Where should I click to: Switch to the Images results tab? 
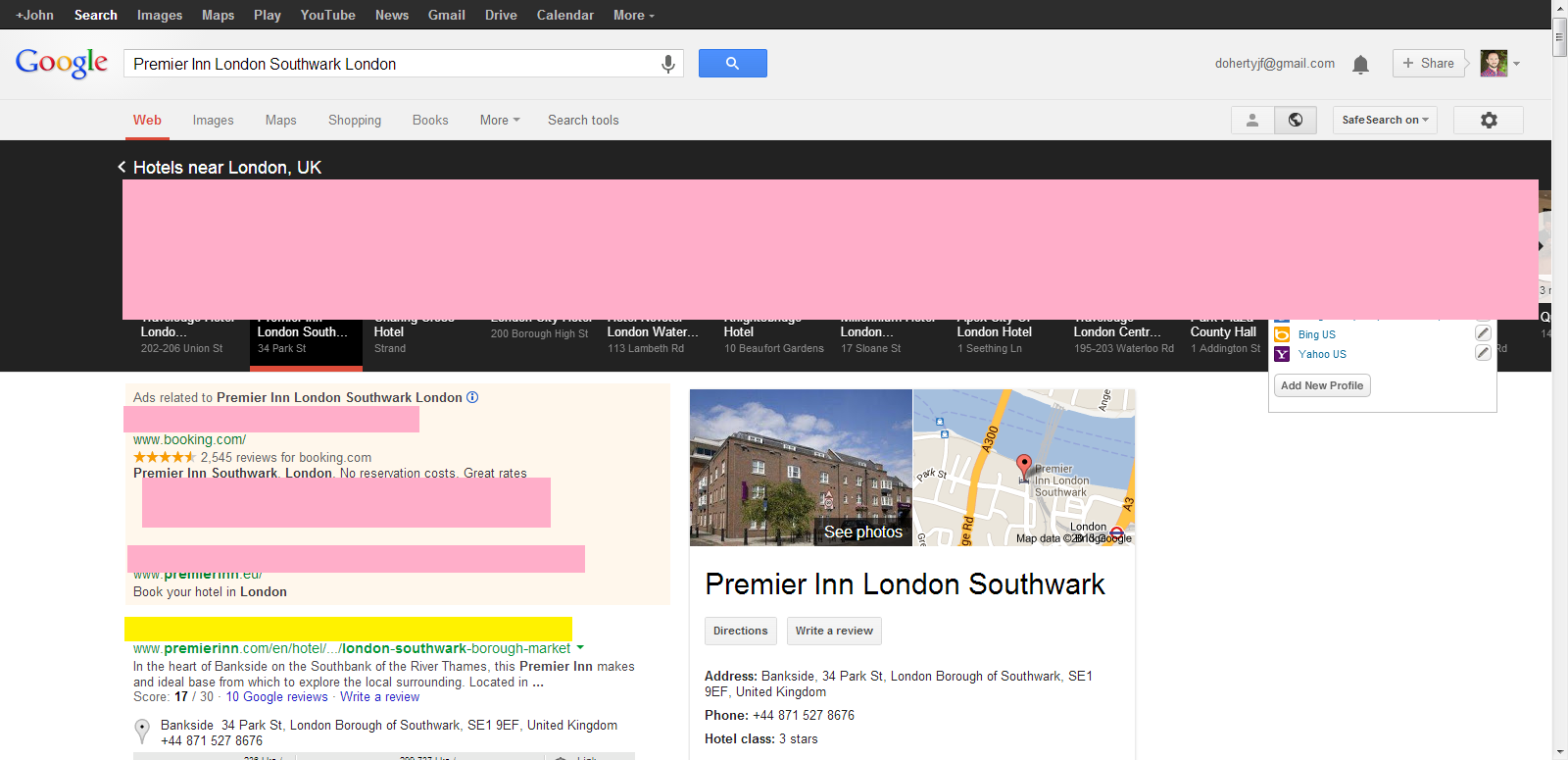click(x=213, y=120)
